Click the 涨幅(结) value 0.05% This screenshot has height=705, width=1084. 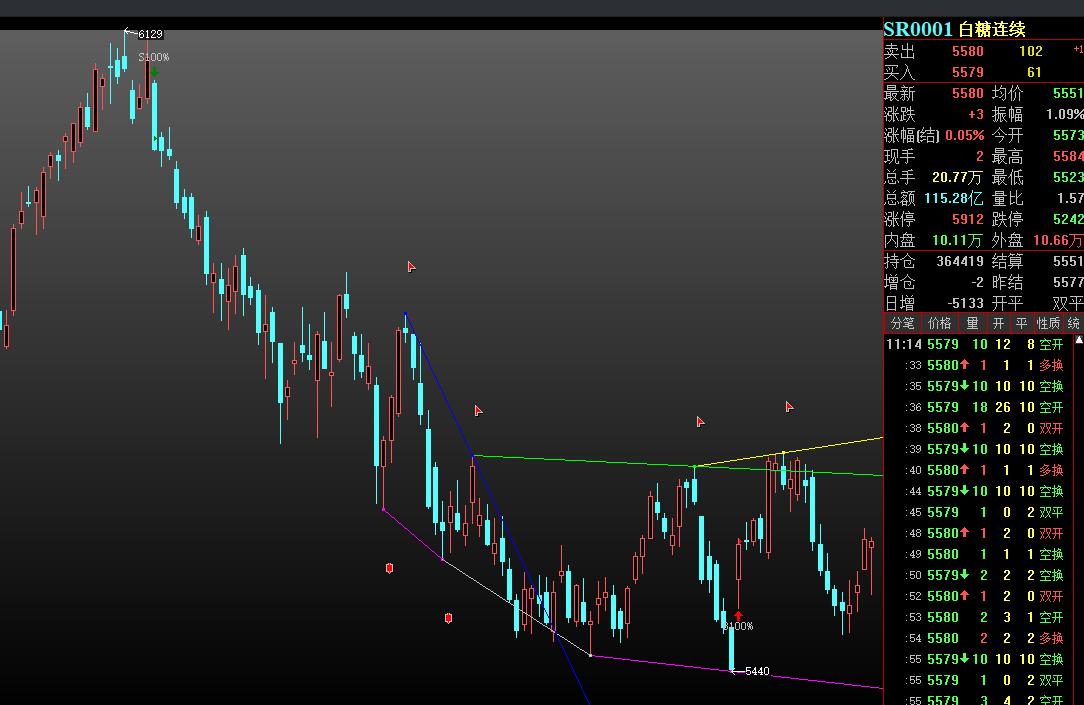click(x=964, y=135)
